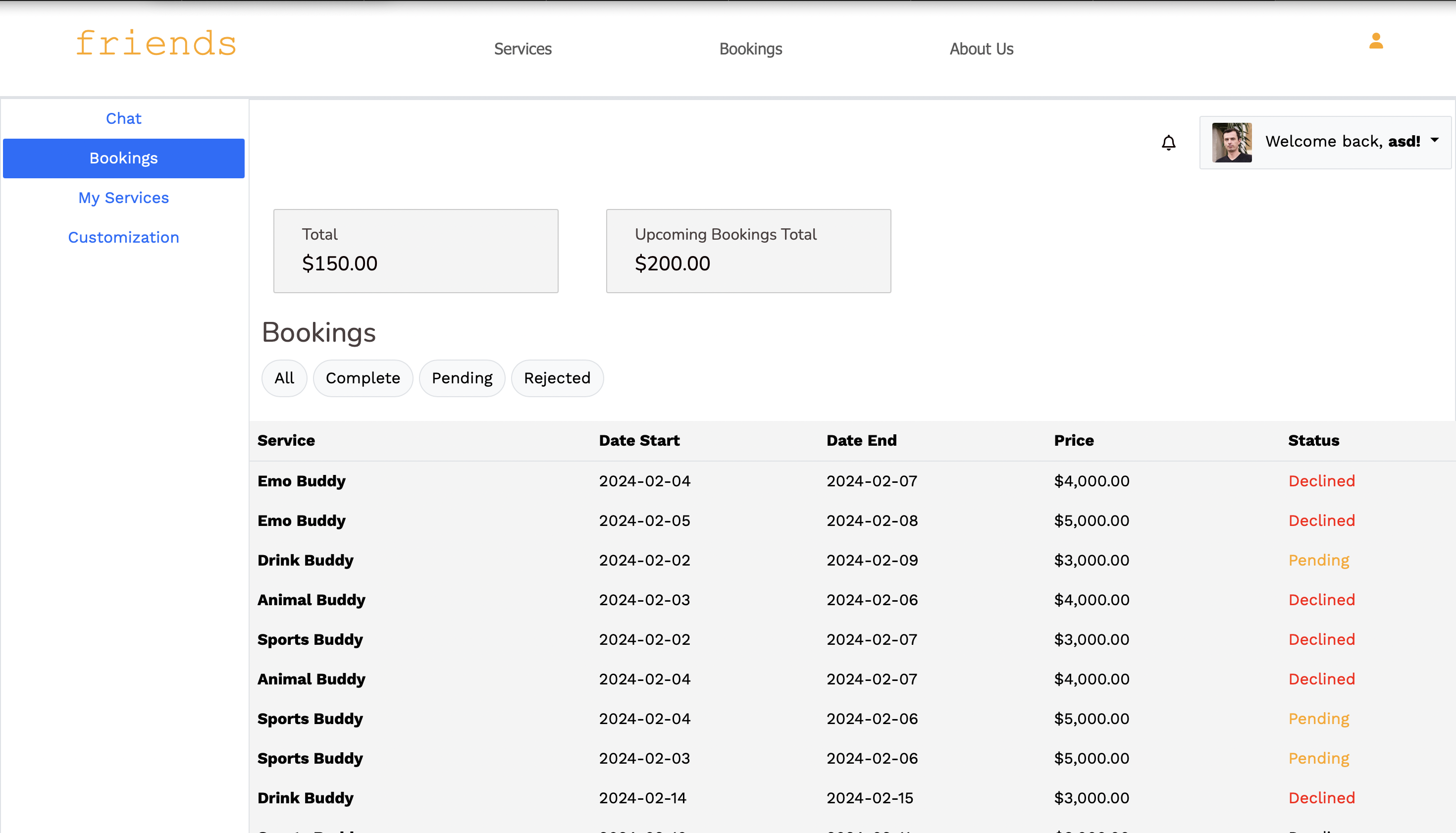Viewport: 1456px width, 833px height.
Task: Open Bookings in the top navigation
Action: click(x=750, y=49)
